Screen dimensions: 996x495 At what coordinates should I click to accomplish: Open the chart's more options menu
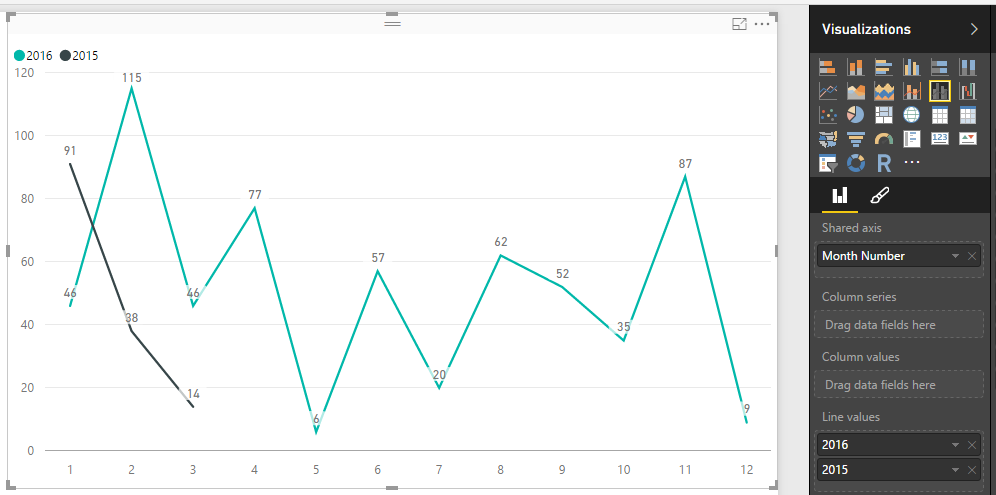point(761,24)
